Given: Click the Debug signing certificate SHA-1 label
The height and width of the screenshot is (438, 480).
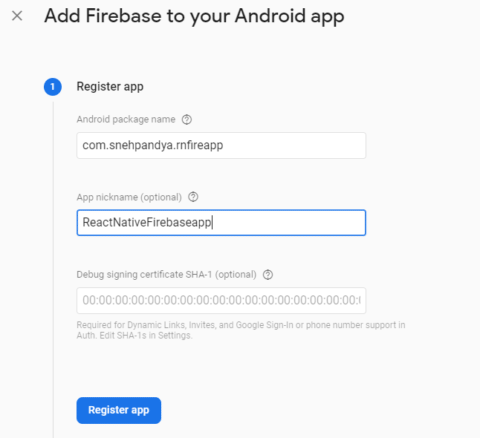Looking at the screenshot, I should pyautogui.click(x=166, y=275).
